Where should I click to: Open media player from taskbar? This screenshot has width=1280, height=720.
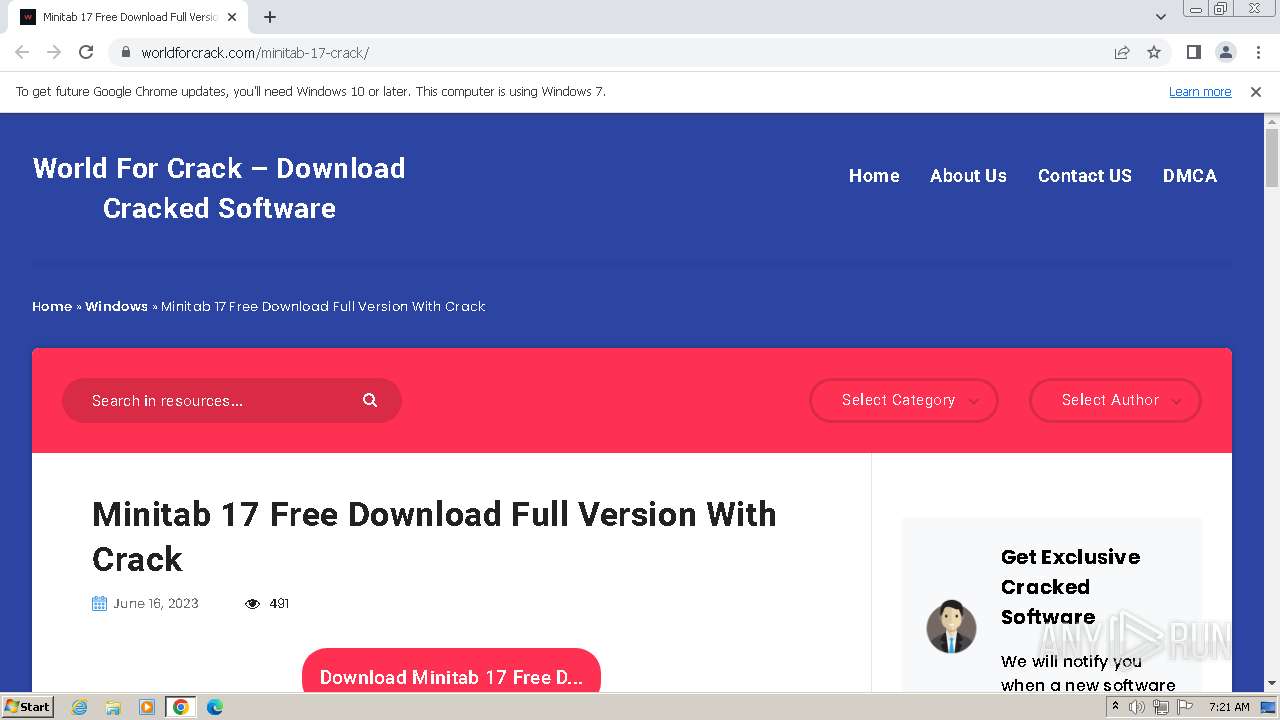point(147,707)
